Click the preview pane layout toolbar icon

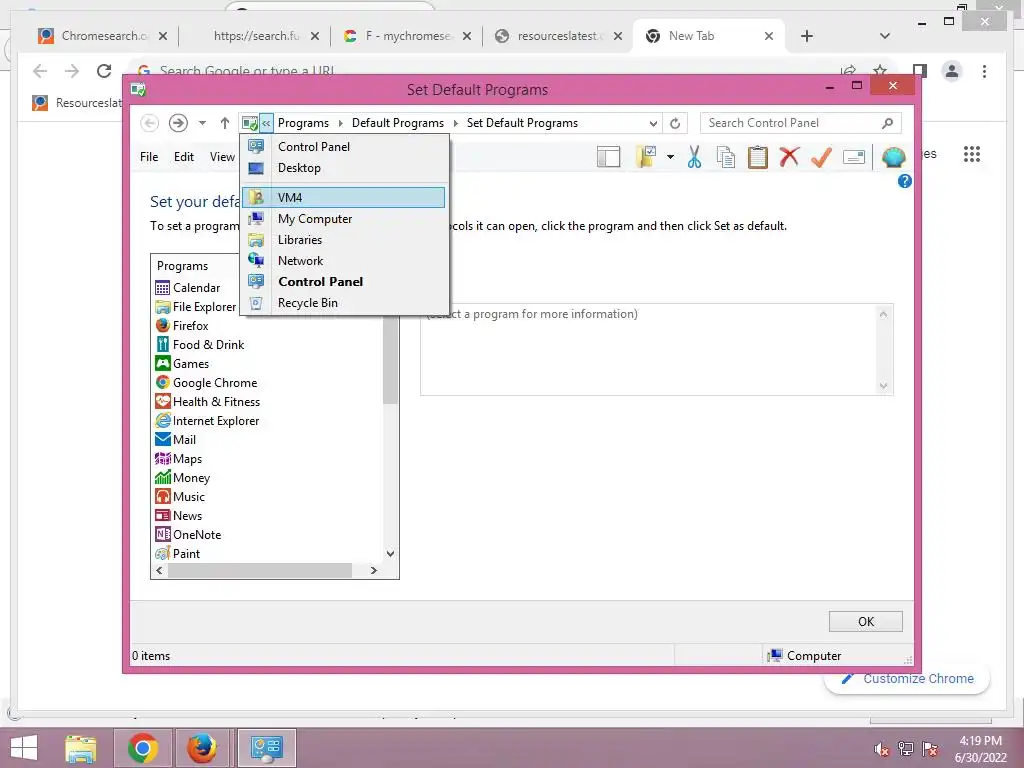coord(609,157)
